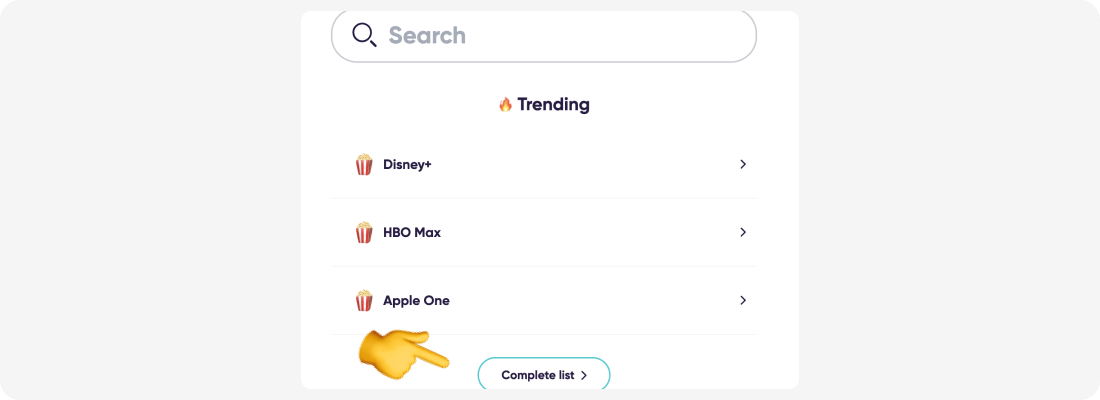The image size is (1100, 400).
Task: Click the blank space right of Trending heading
Action: tap(673, 105)
